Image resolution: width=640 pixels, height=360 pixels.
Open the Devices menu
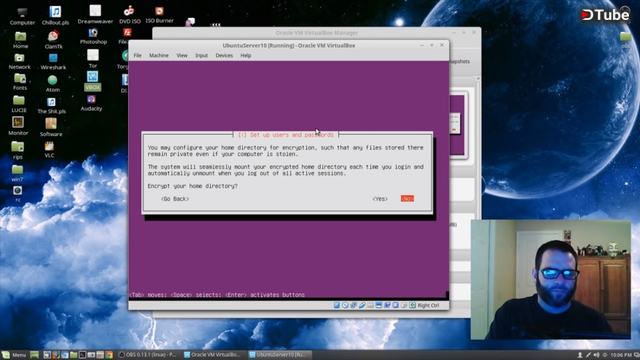(x=224, y=56)
